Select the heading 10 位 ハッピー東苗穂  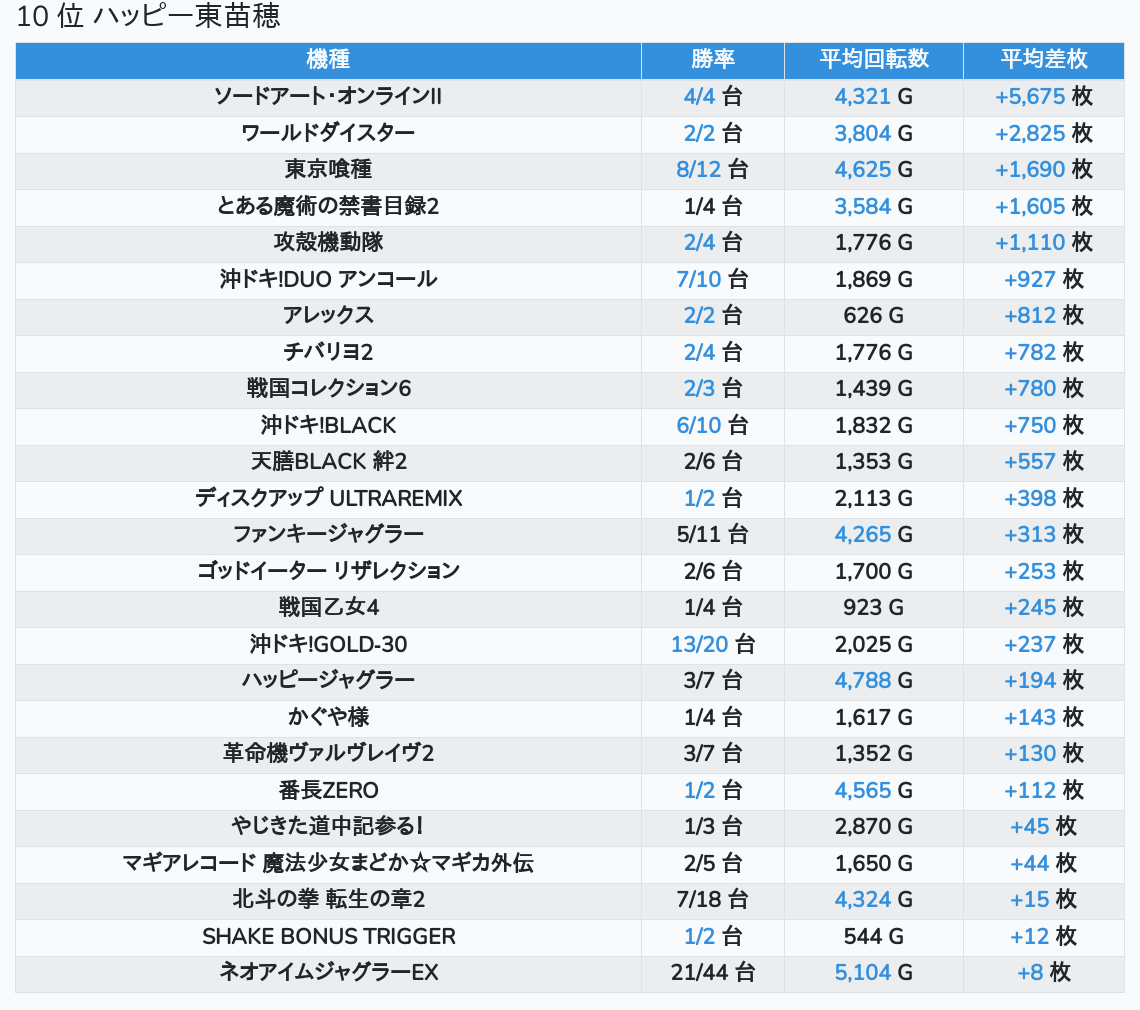148,16
